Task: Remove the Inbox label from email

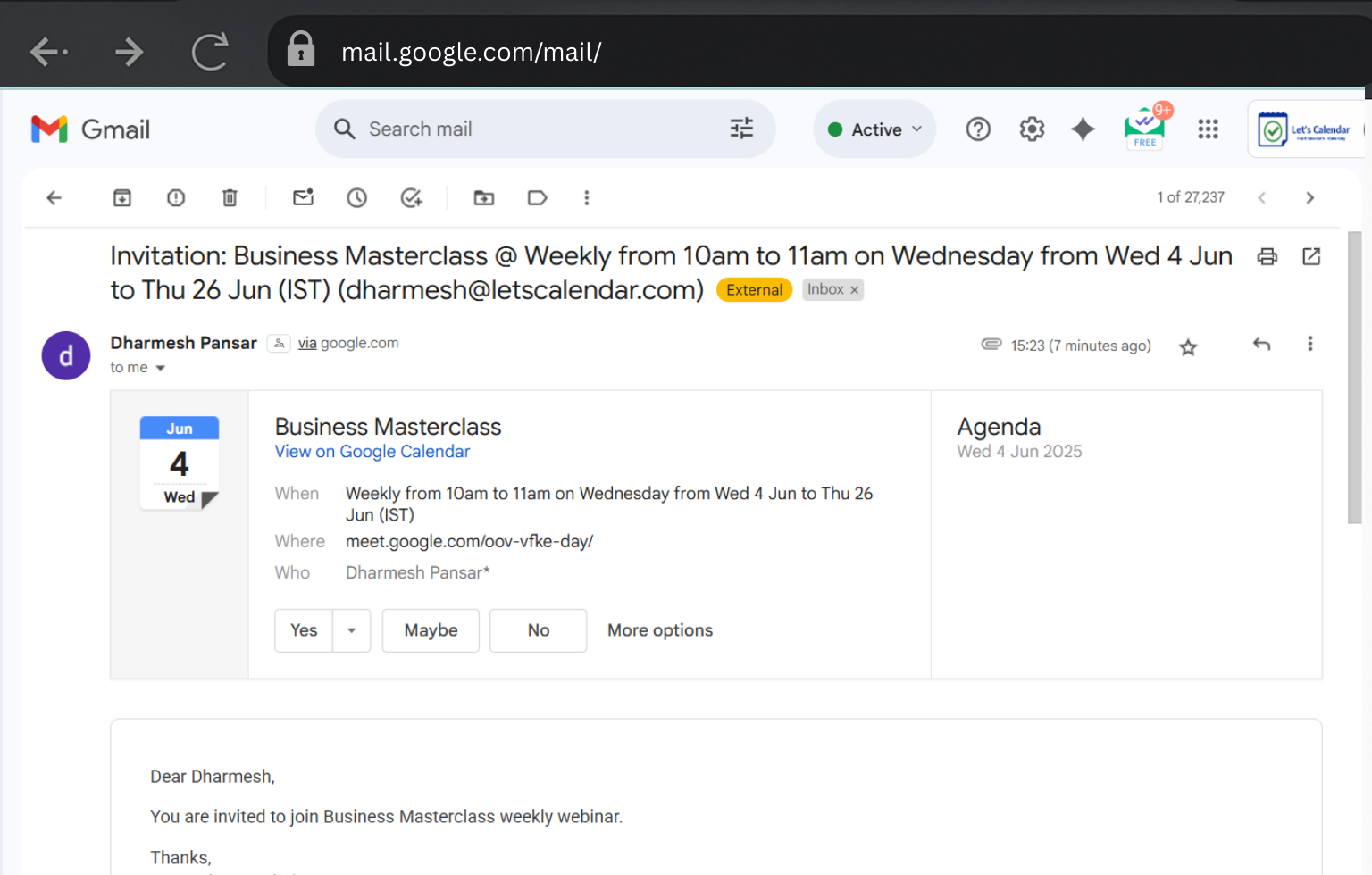Action: [x=855, y=290]
